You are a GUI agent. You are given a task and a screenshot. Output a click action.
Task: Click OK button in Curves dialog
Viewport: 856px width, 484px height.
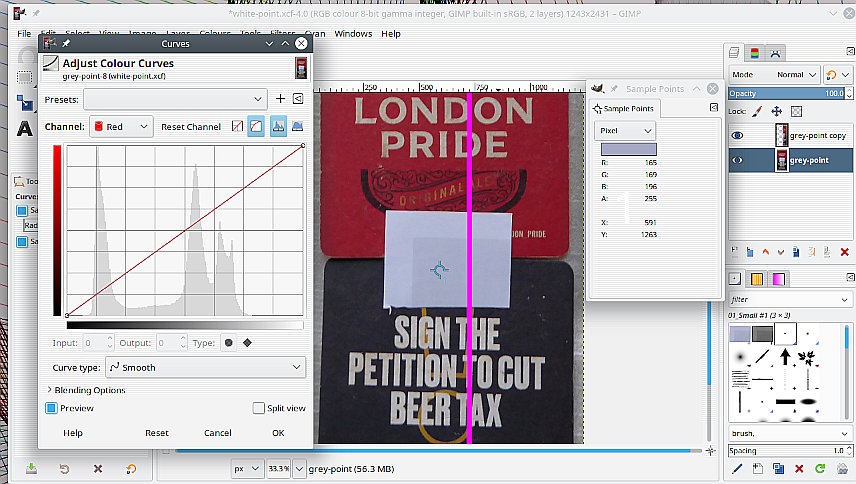point(278,433)
